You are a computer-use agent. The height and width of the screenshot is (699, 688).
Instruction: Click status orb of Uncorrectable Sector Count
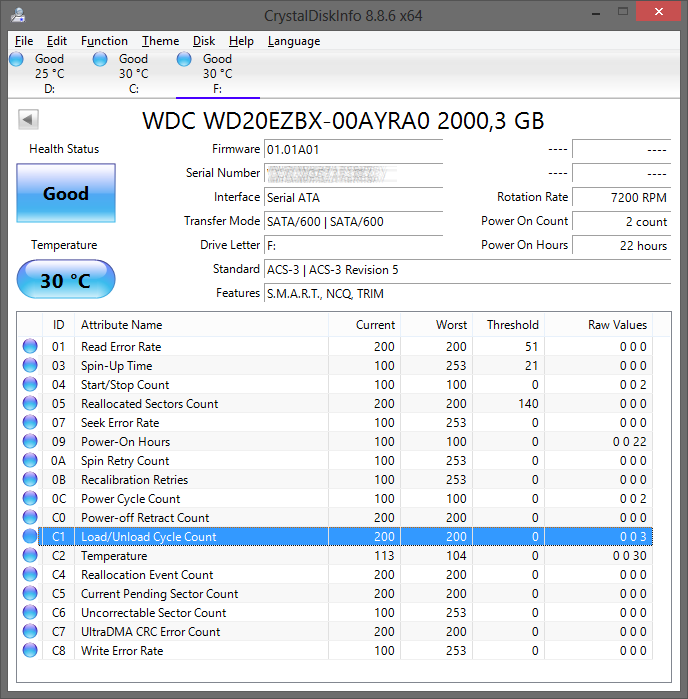click(x=30, y=613)
